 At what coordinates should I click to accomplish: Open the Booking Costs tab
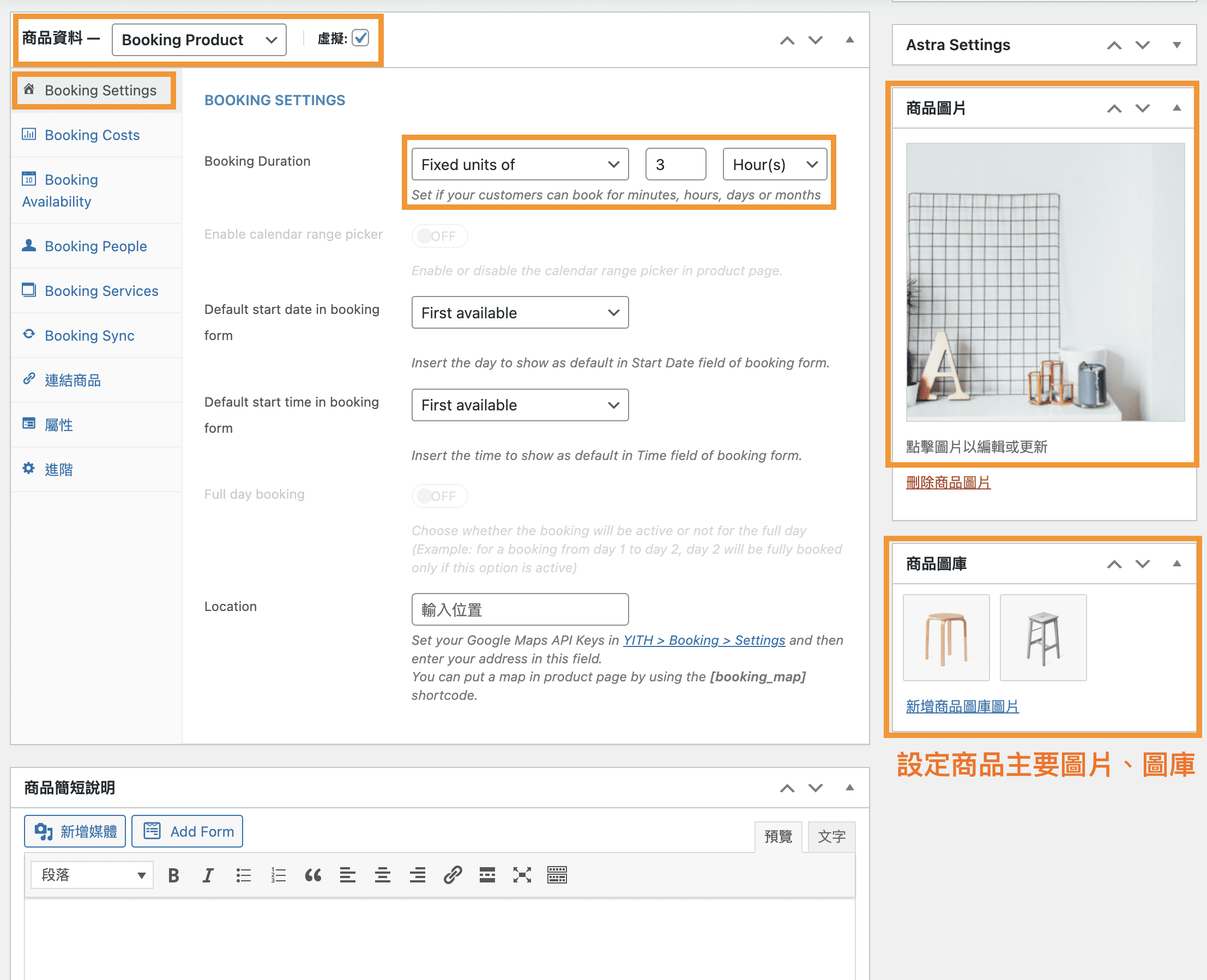(92, 135)
